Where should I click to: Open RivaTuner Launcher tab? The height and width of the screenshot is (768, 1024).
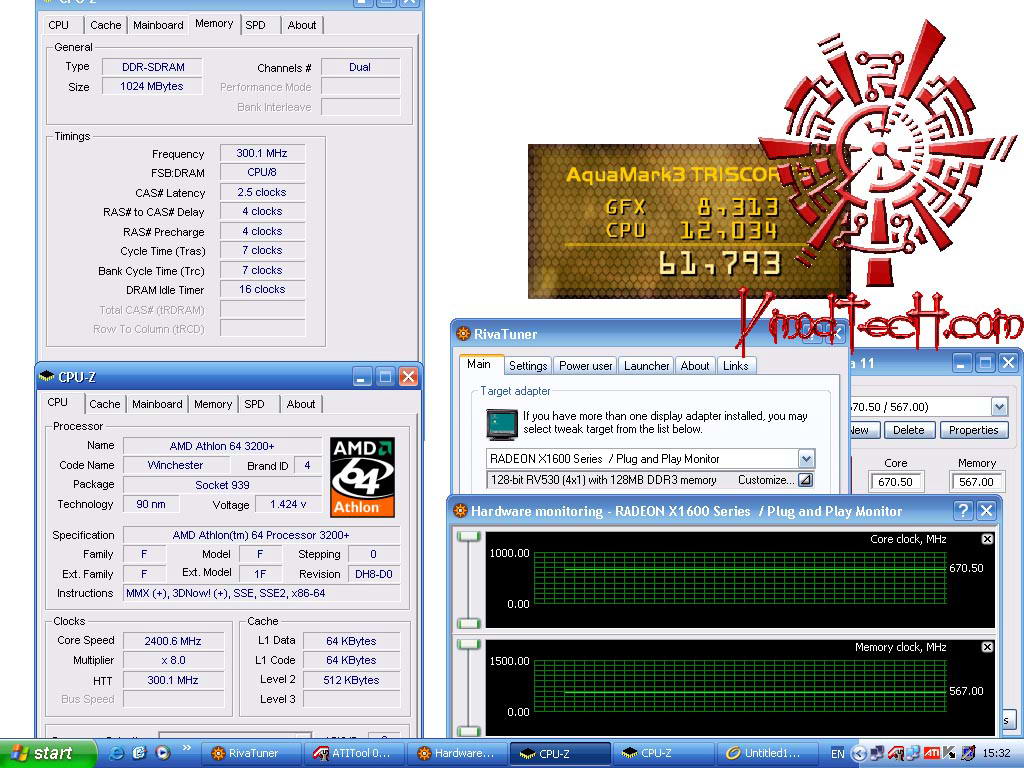click(x=646, y=366)
